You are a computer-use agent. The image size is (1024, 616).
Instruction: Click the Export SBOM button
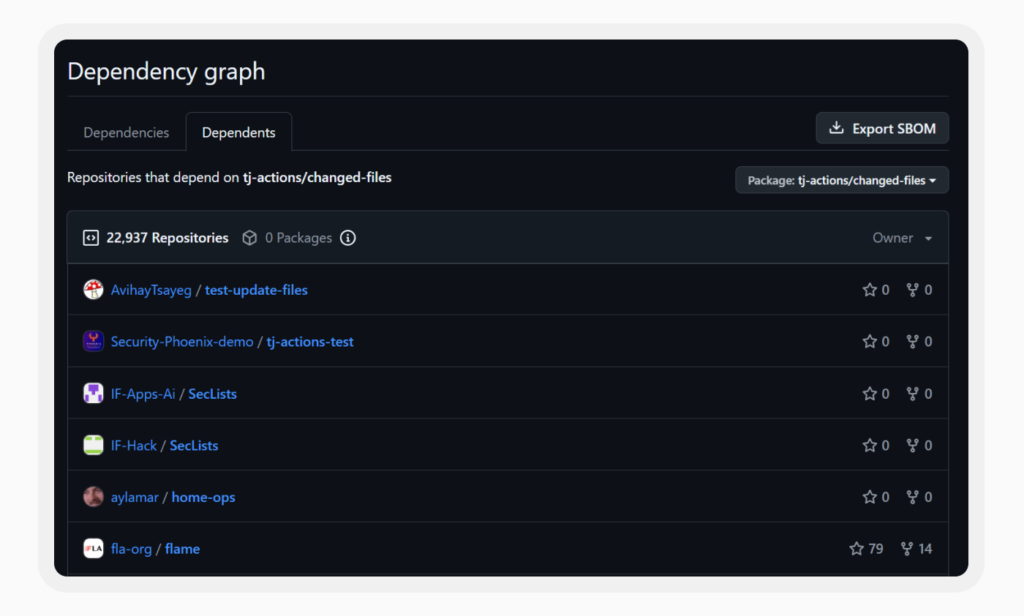click(x=882, y=128)
